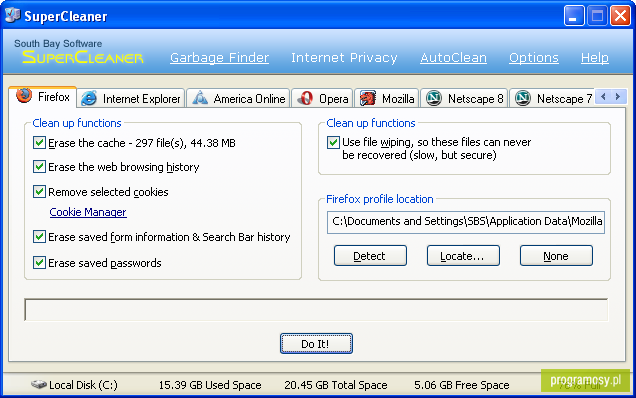Click the Detect profile button
This screenshot has width=636, height=398.
tap(370, 256)
